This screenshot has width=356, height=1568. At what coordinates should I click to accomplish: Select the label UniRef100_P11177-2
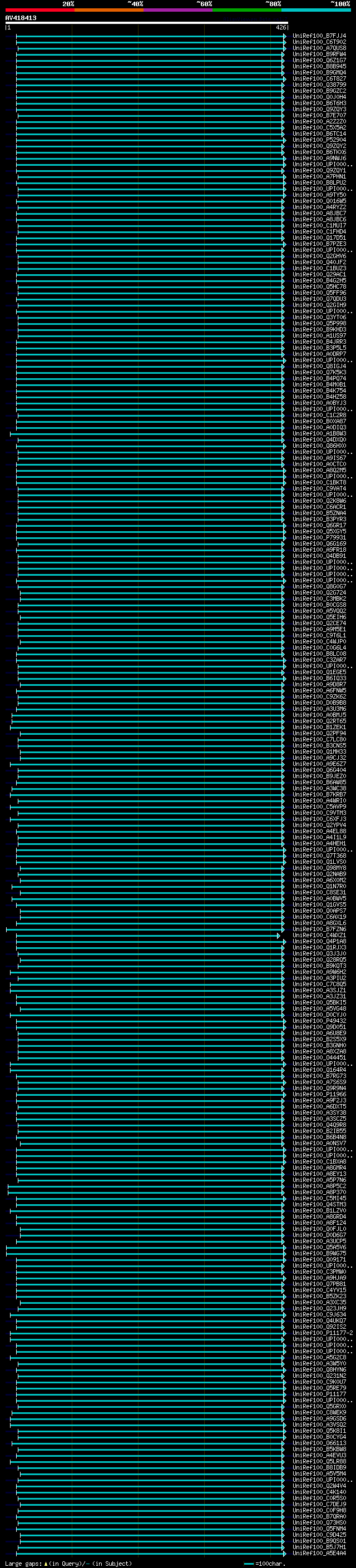(323, 1334)
